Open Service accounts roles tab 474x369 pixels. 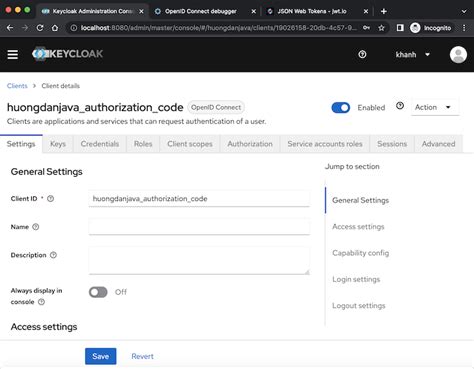(325, 144)
